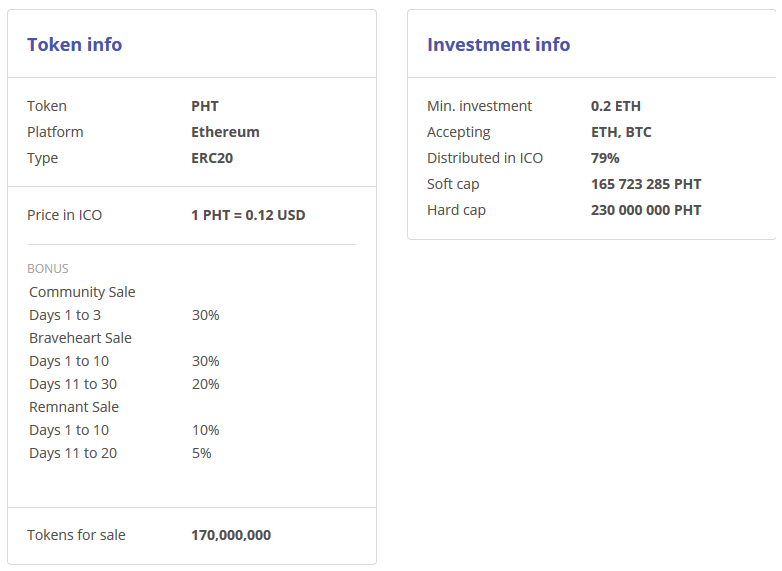This screenshot has width=782, height=571.
Task: Click the Braveheart Sale label
Action: (x=80, y=338)
